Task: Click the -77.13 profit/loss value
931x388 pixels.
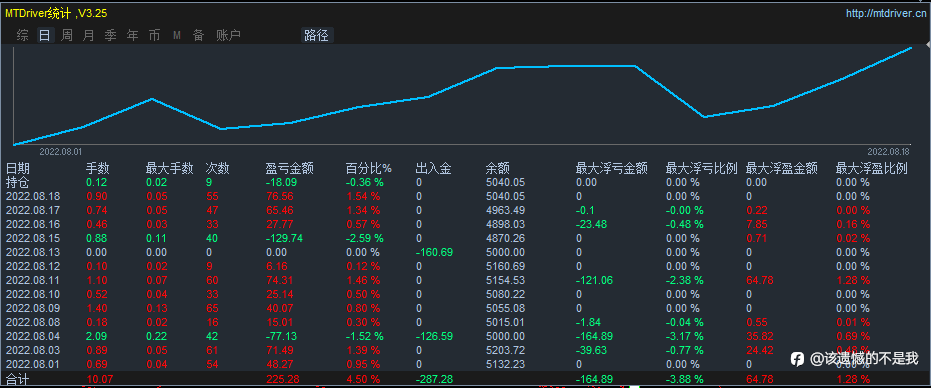Action: click(281, 336)
